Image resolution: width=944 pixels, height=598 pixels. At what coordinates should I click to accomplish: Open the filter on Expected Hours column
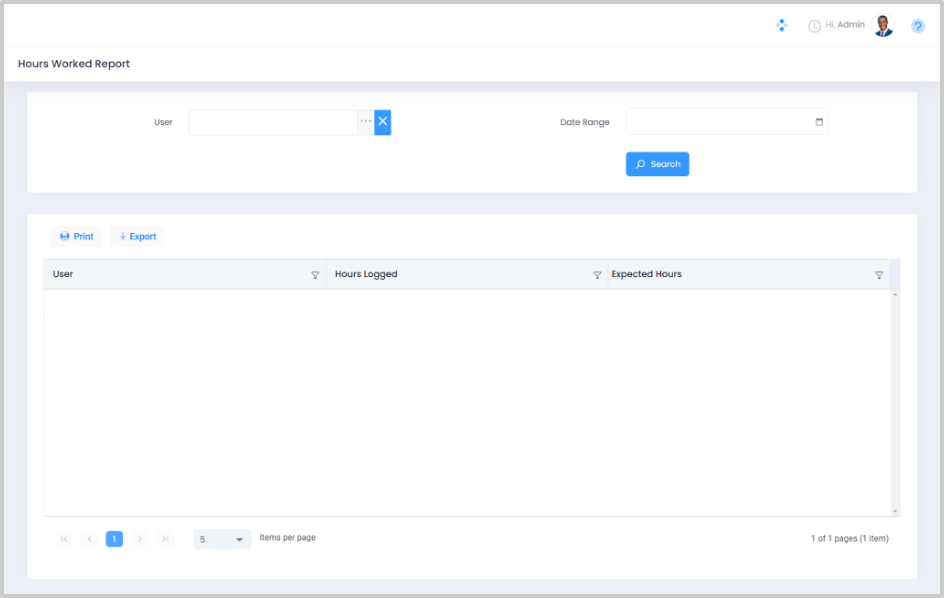point(879,275)
